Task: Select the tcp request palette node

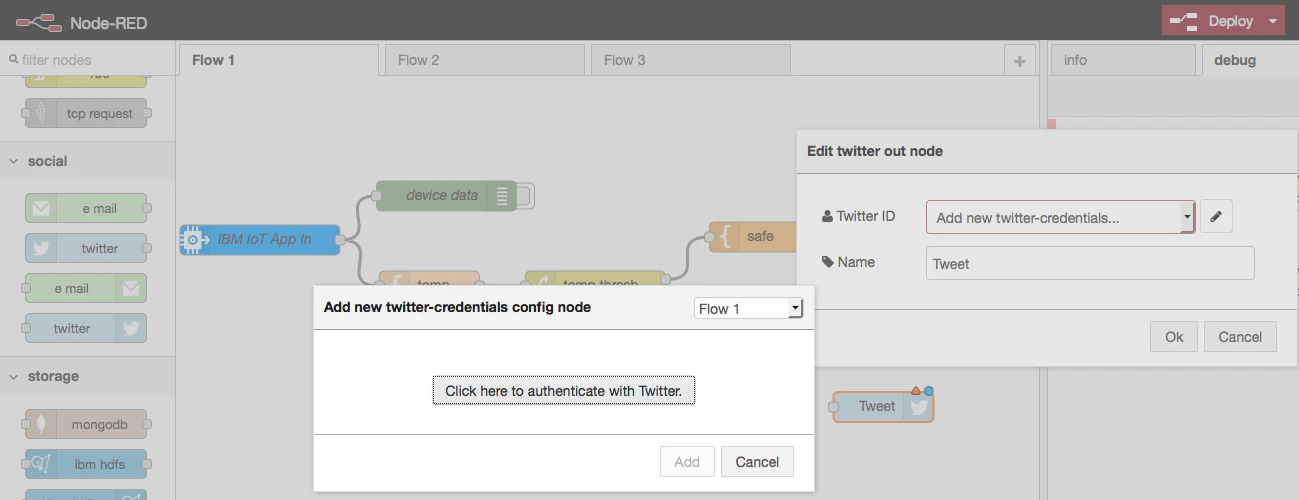Action: tap(86, 114)
